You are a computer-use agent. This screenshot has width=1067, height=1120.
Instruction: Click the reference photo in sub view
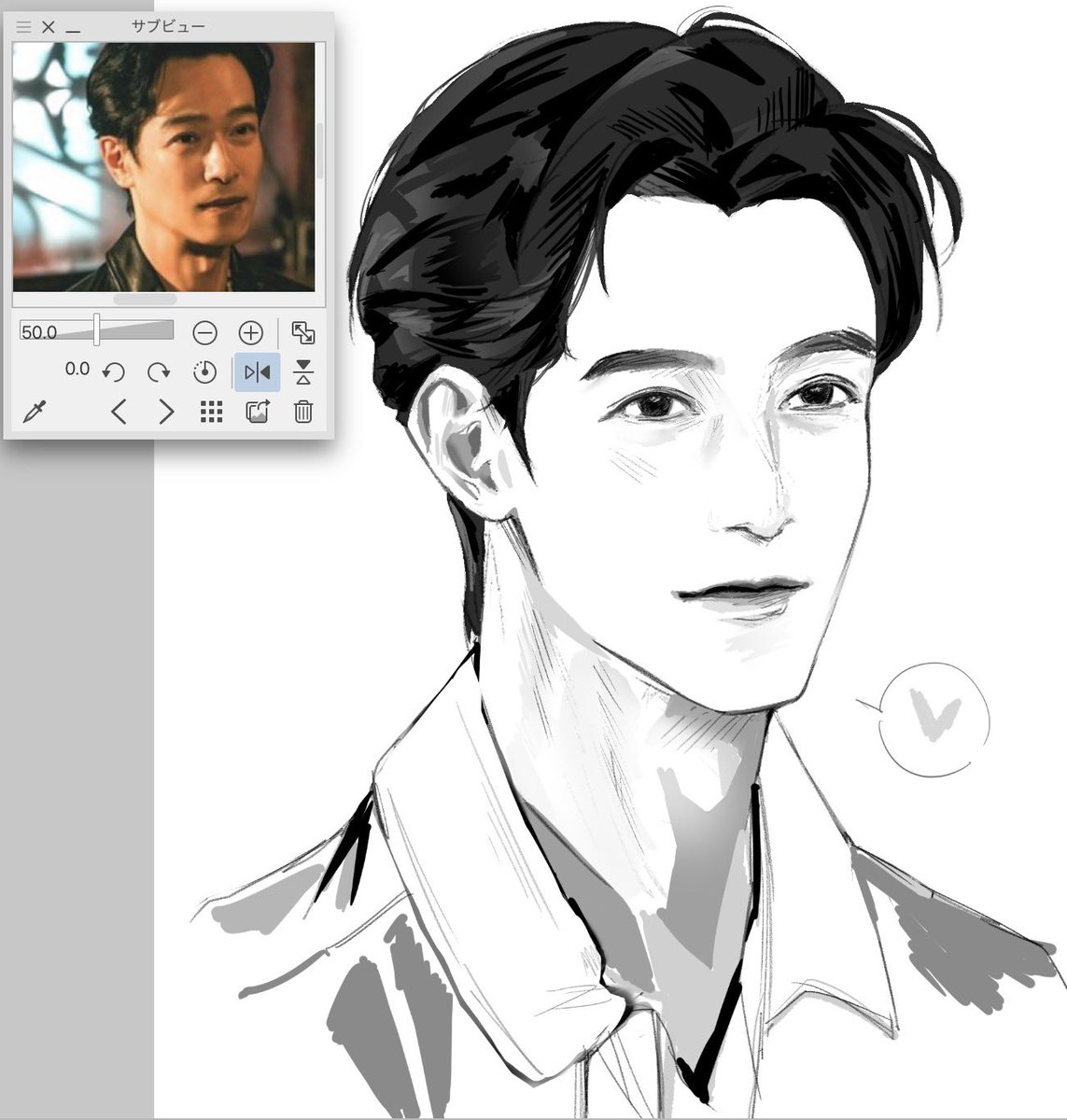(x=163, y=167)
